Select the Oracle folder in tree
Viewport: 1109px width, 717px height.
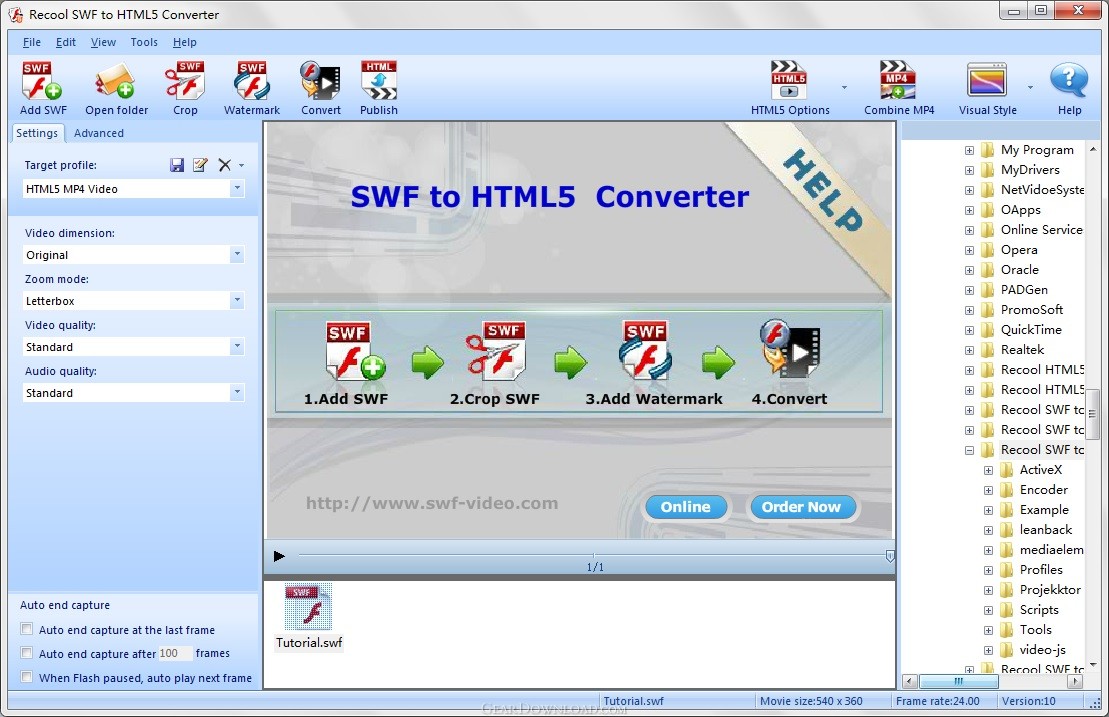coord(1019,269)
